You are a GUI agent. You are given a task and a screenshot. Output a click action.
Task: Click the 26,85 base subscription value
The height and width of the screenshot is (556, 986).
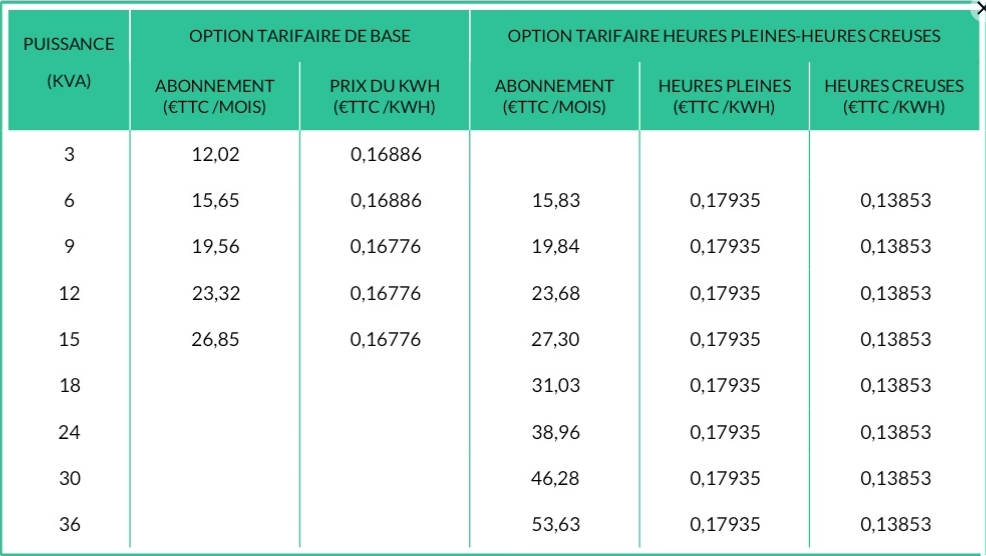tap(215, 340)
